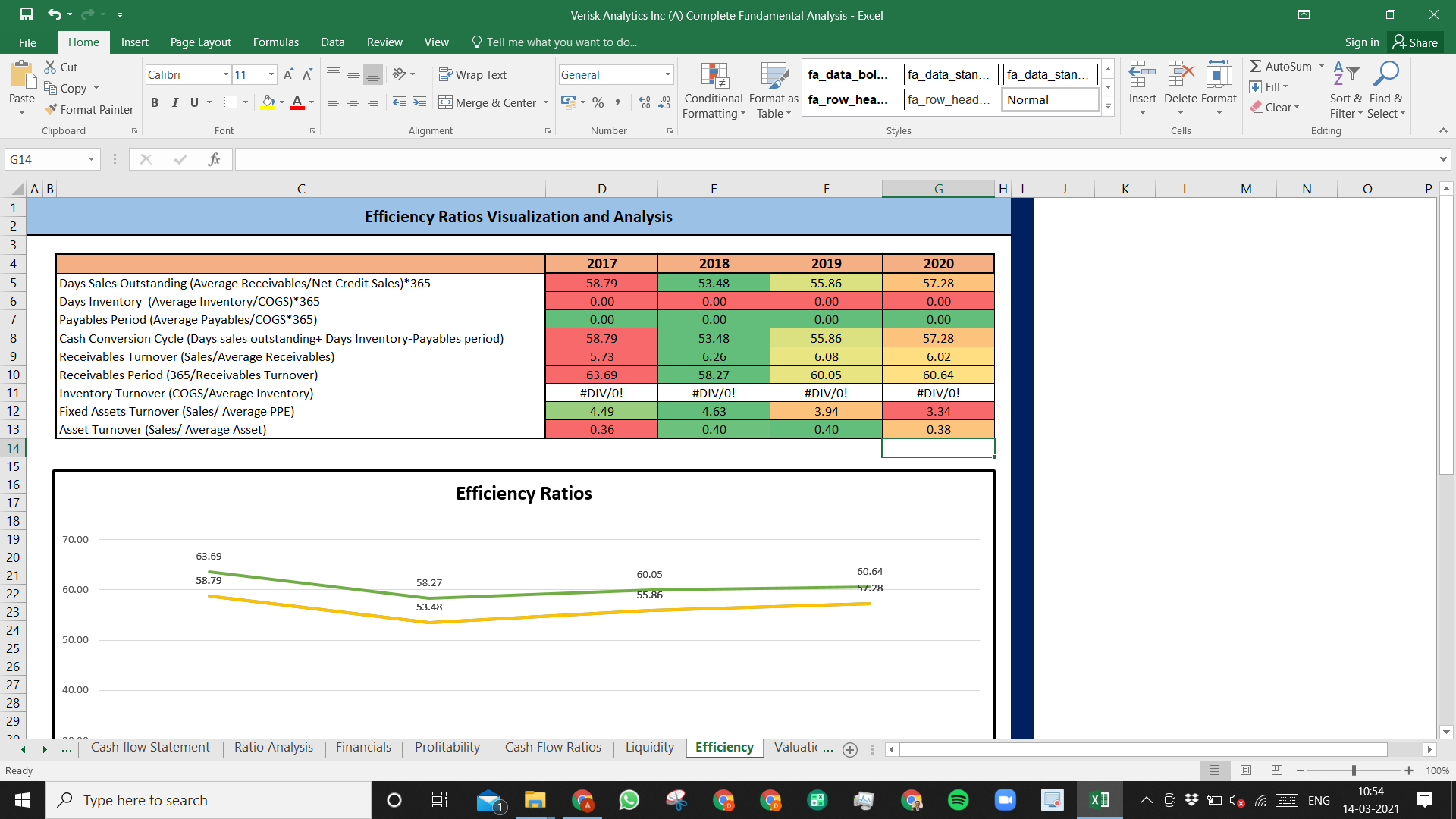Activate the Format Painter brush
This screenshot has height=819, width=1456.
point(51,109)
